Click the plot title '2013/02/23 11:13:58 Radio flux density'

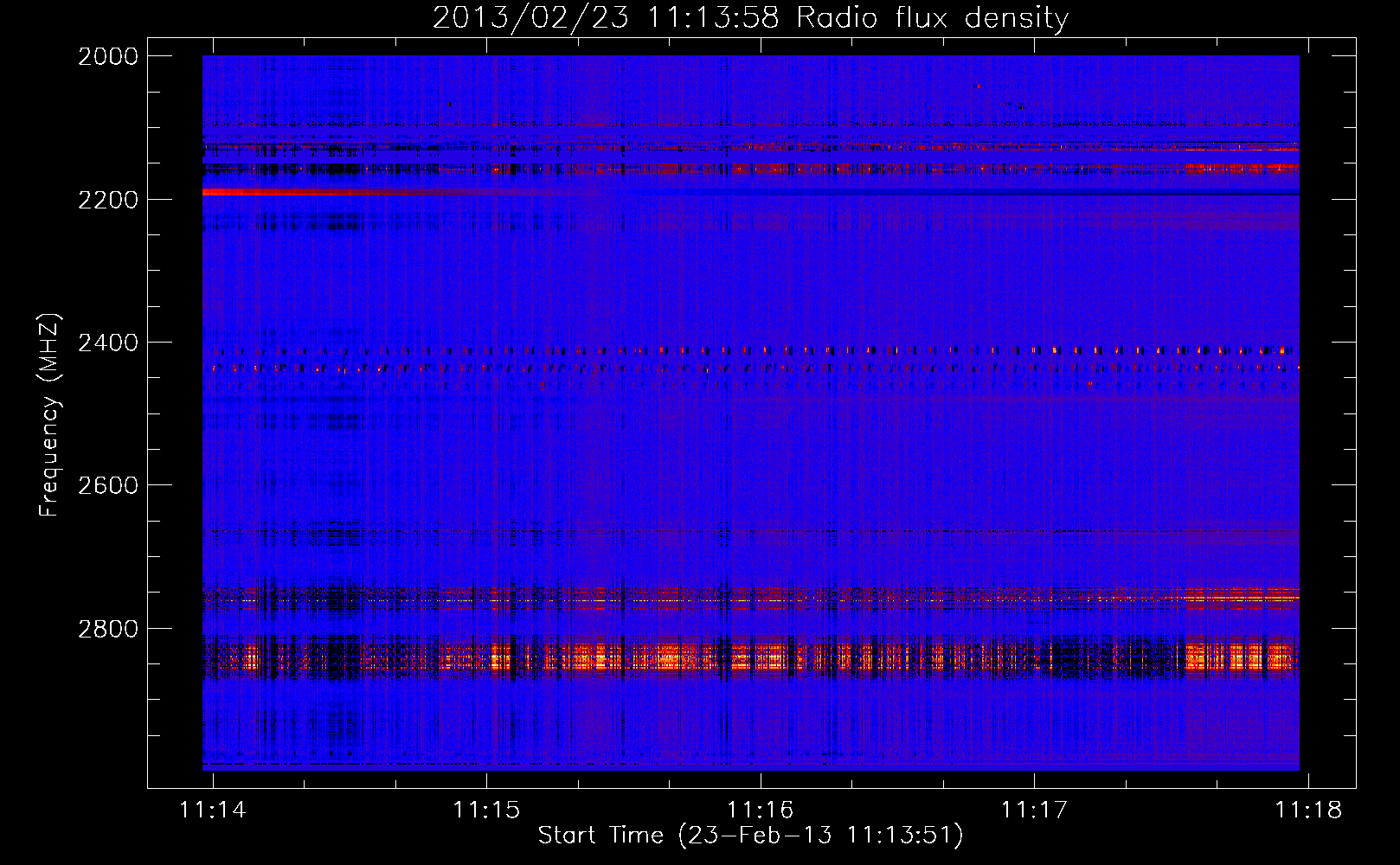[750, 17]
